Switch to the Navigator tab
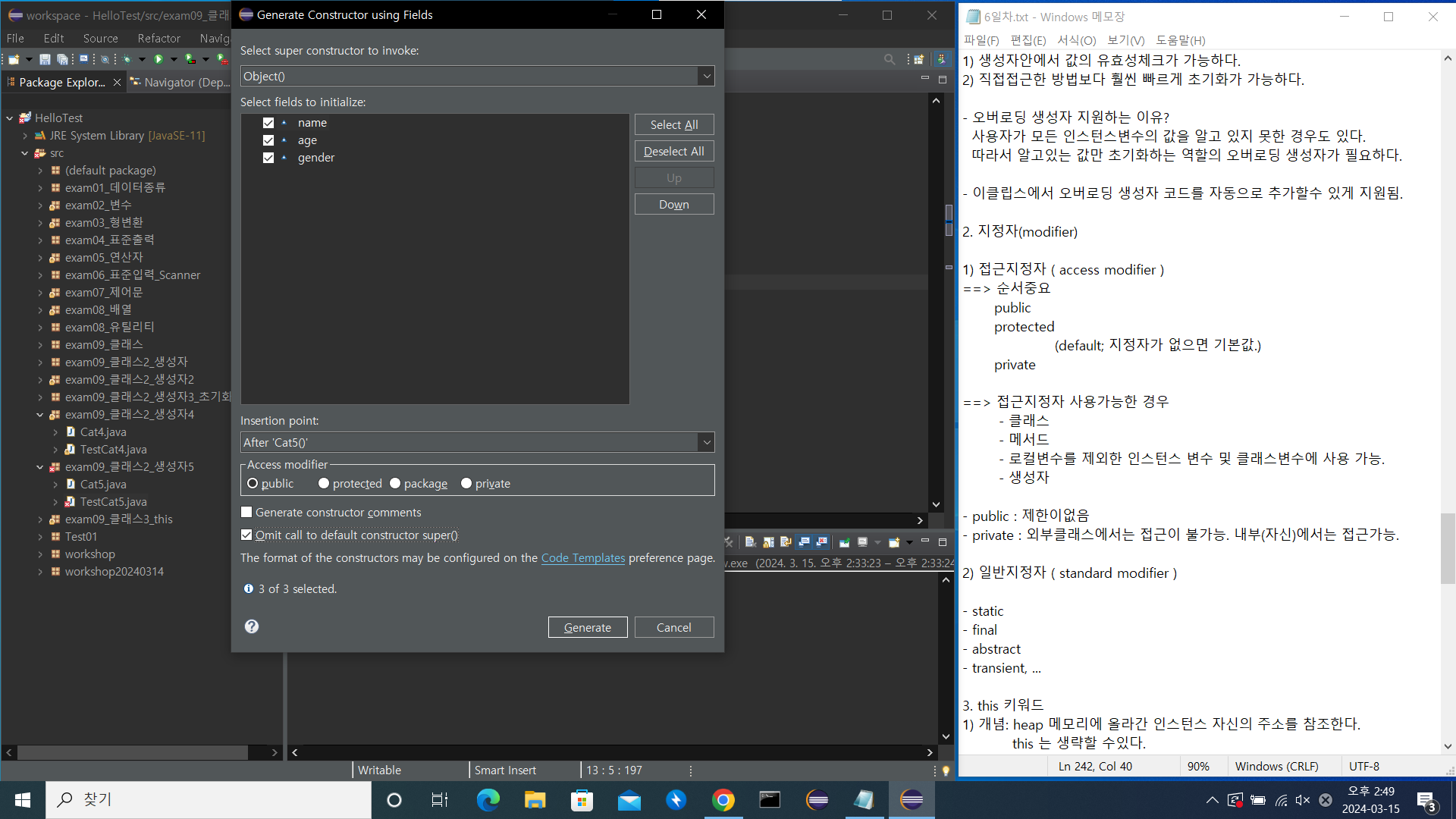 click(180, 82)
